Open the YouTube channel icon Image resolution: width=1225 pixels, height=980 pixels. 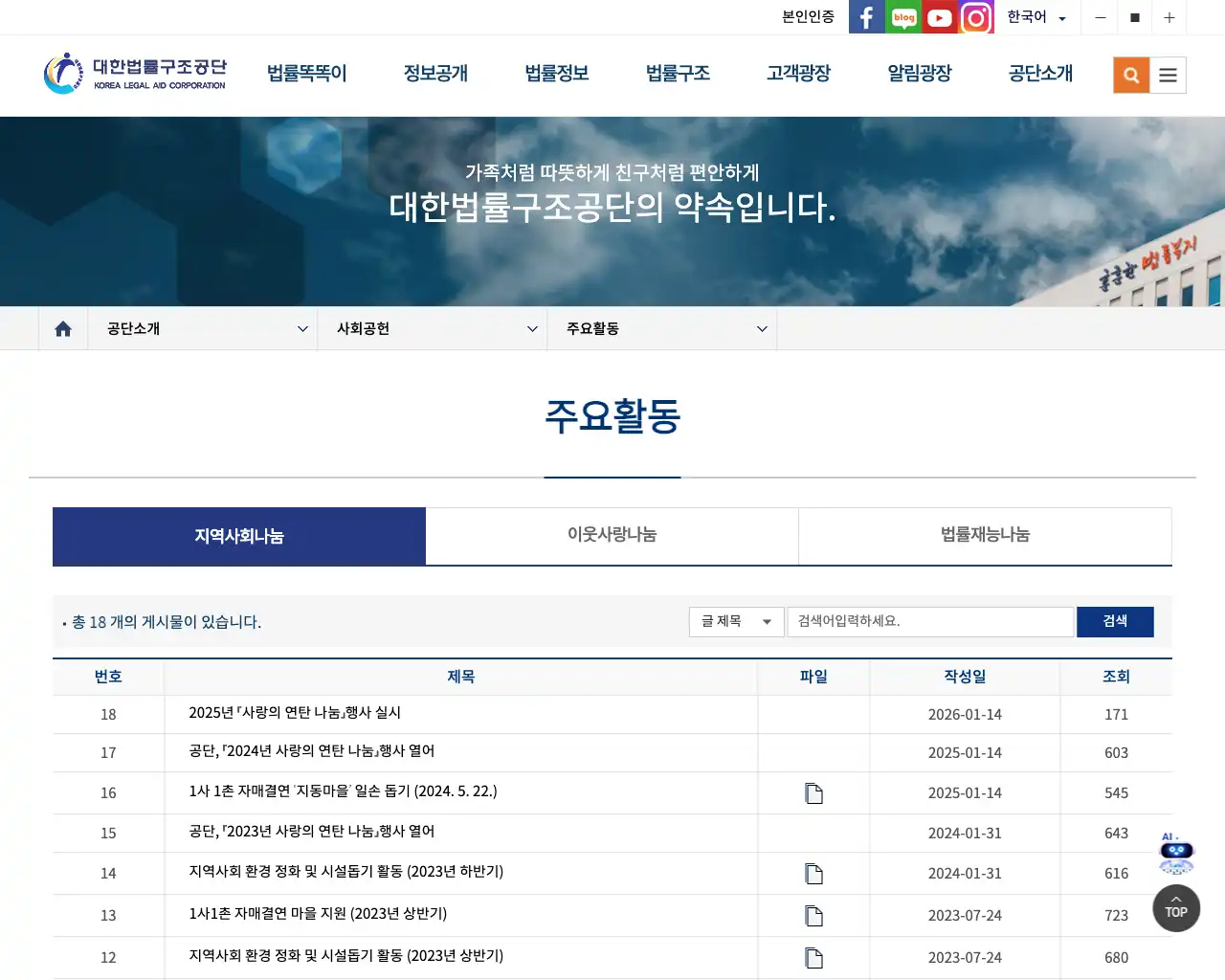(x=940, y=17)
